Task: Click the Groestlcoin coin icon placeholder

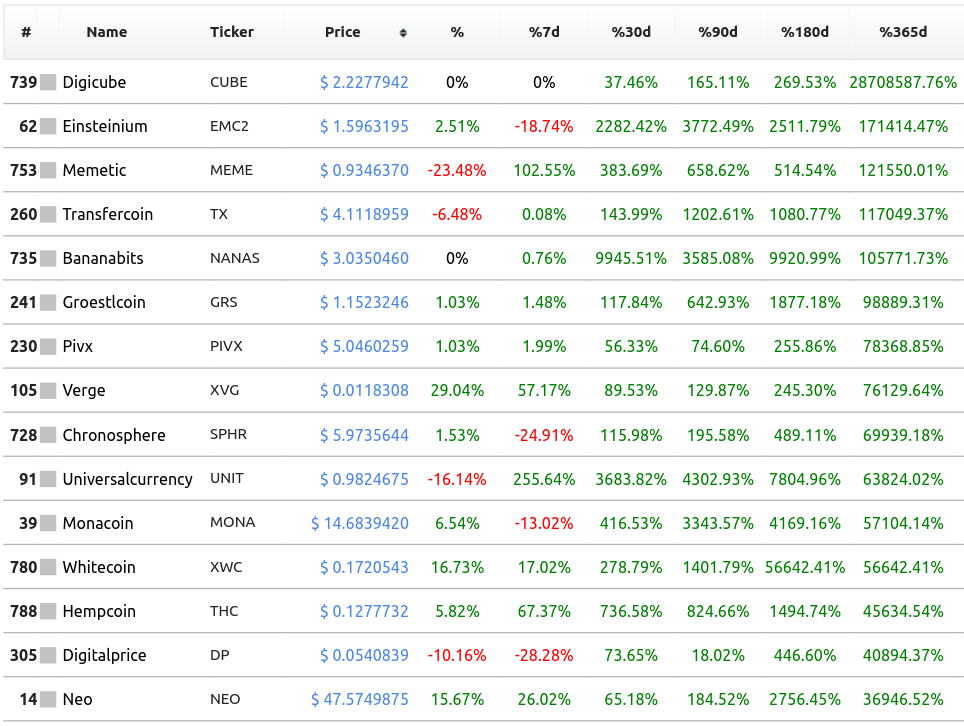Action: pyautogui.click(x=48, y=302)
